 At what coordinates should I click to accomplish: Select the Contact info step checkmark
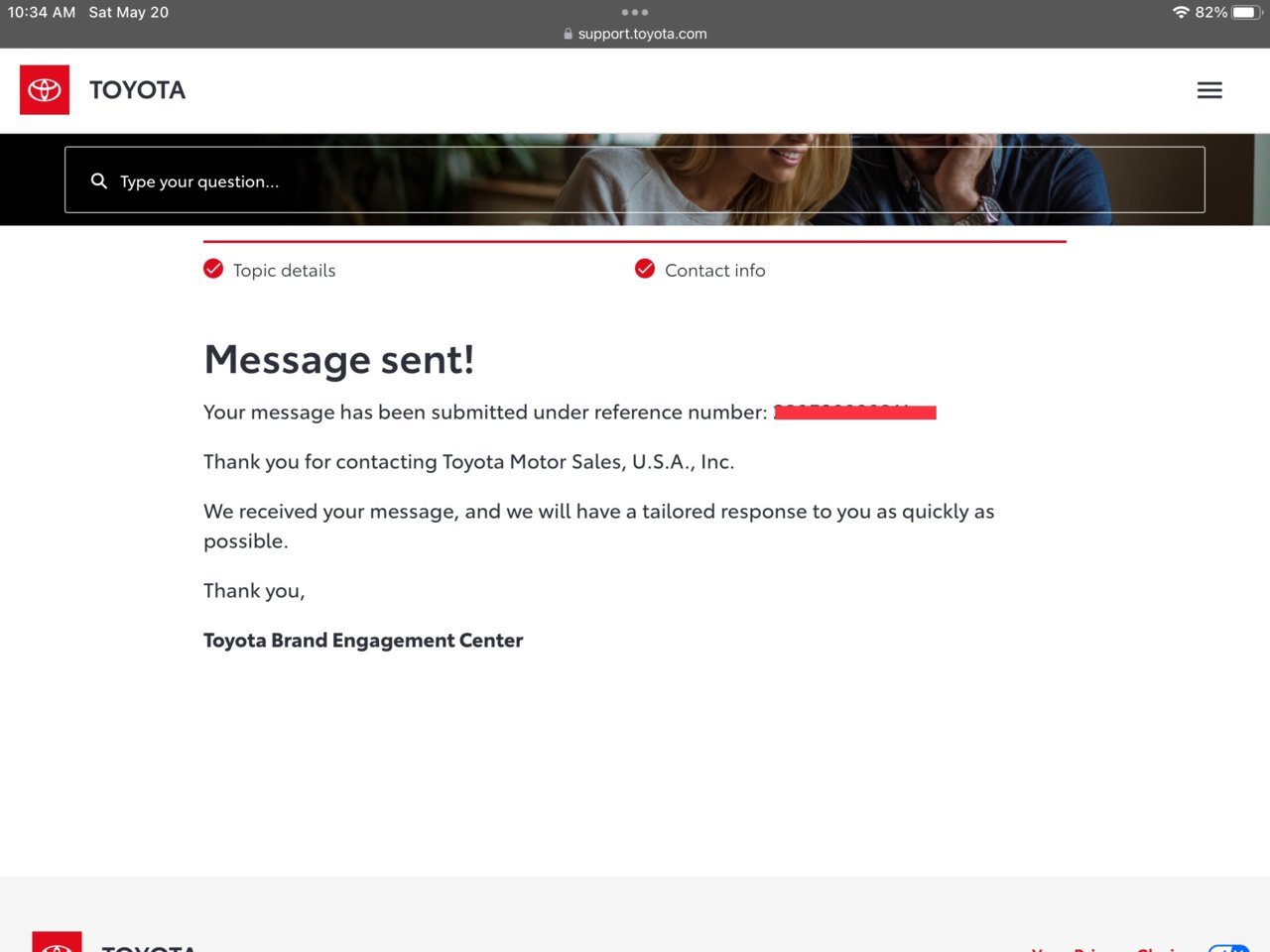point(645,269)
